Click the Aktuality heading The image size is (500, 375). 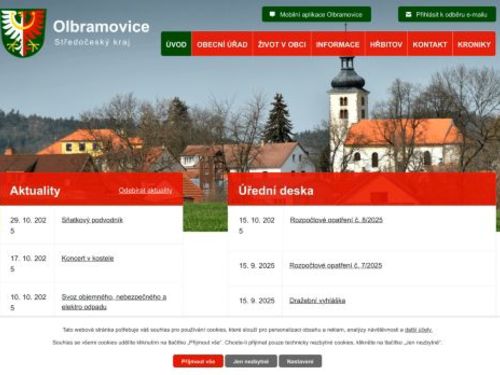pos(35,191)
